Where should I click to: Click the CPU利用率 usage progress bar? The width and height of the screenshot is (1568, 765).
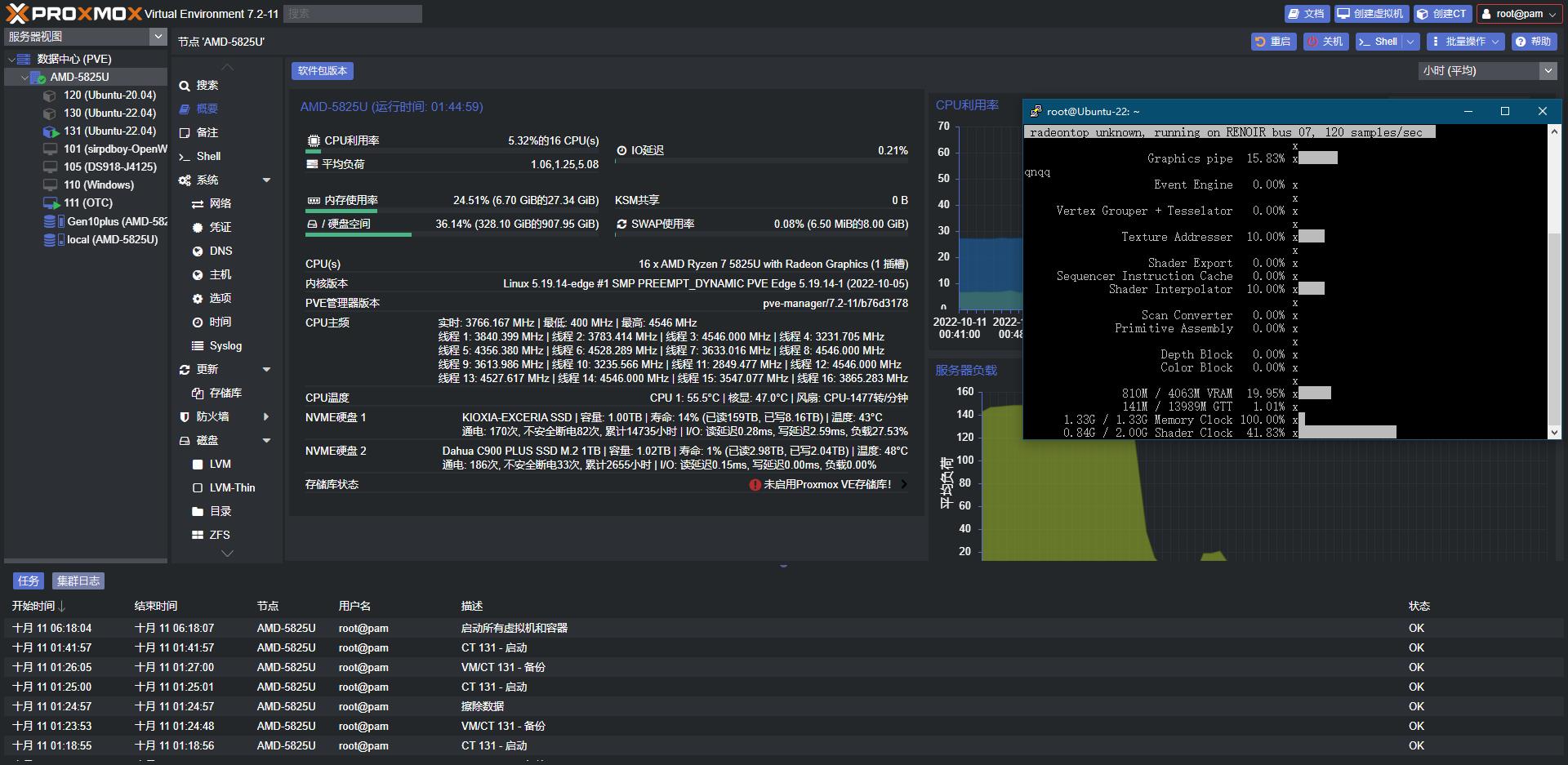tap(452, 153)
